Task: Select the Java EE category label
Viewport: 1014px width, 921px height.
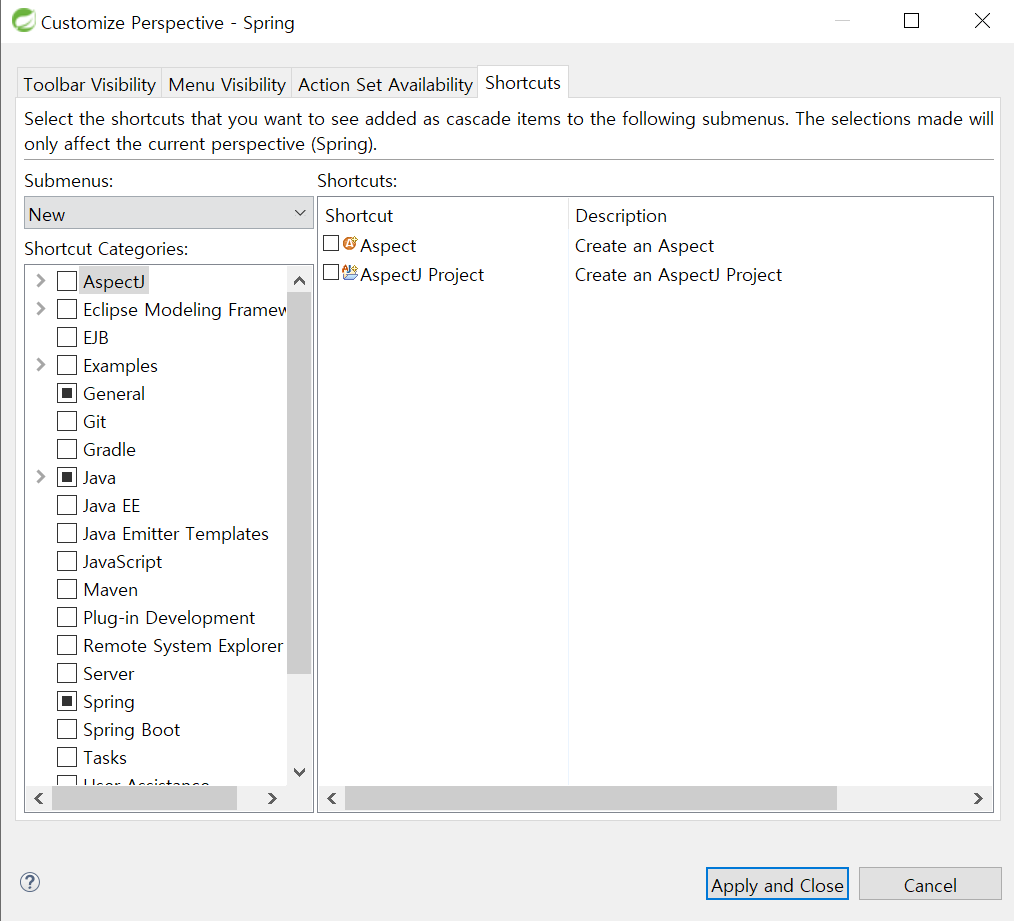Action: (x=111, y=505)
